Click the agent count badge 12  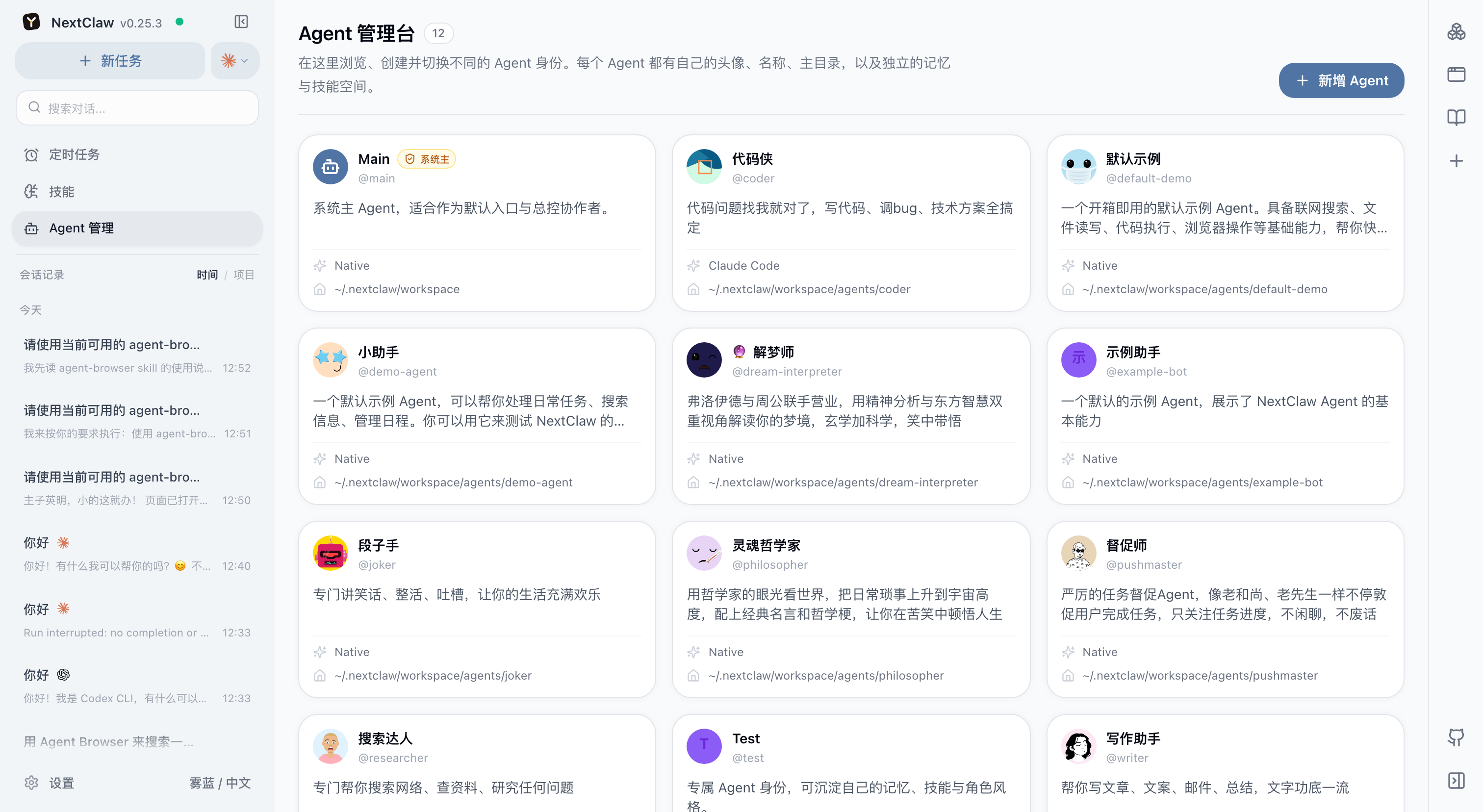coord(439,33)
